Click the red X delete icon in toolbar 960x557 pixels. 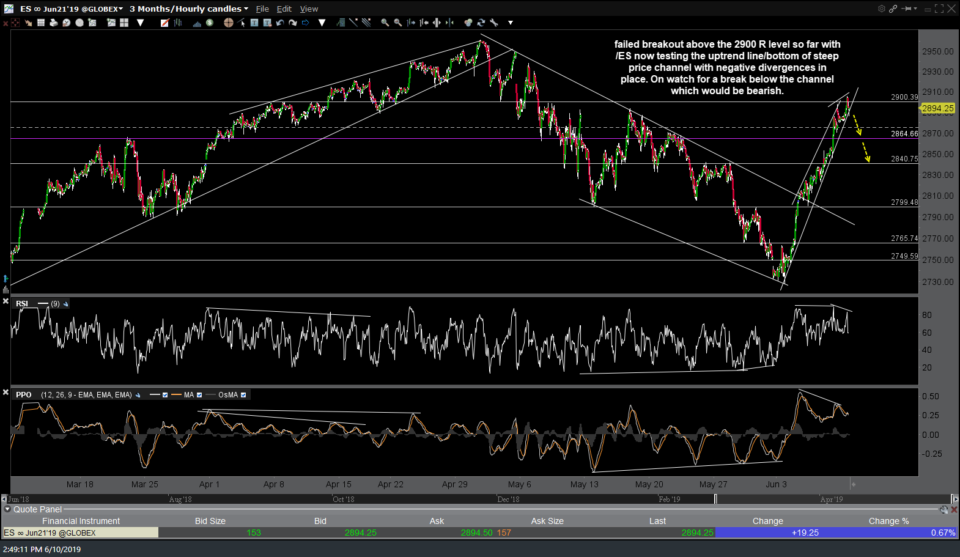pos(5,23)
